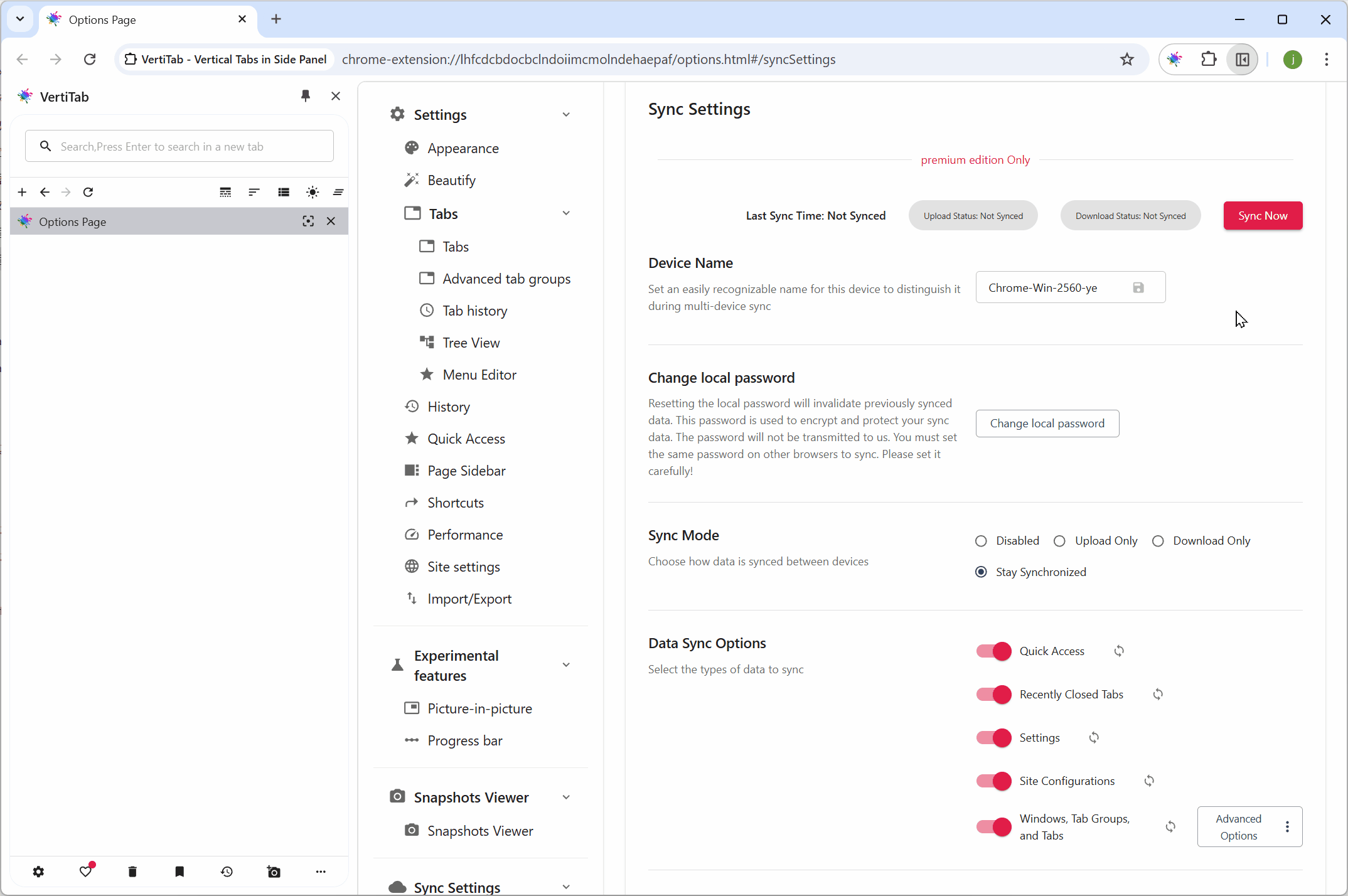Toggle dark mode sun icon in VertiTab toolbar
1348x896 pixels.
pyautogui.click(x=312, y=192)
